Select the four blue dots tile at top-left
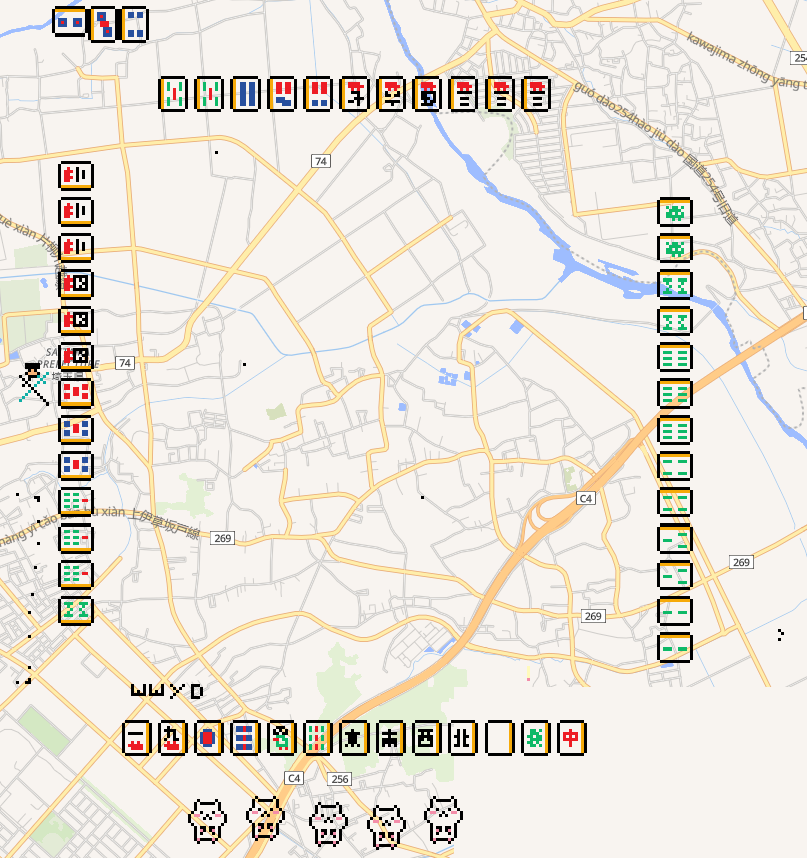Image resolution: width=807 pixels, height=858 pixels. point(135,24)
